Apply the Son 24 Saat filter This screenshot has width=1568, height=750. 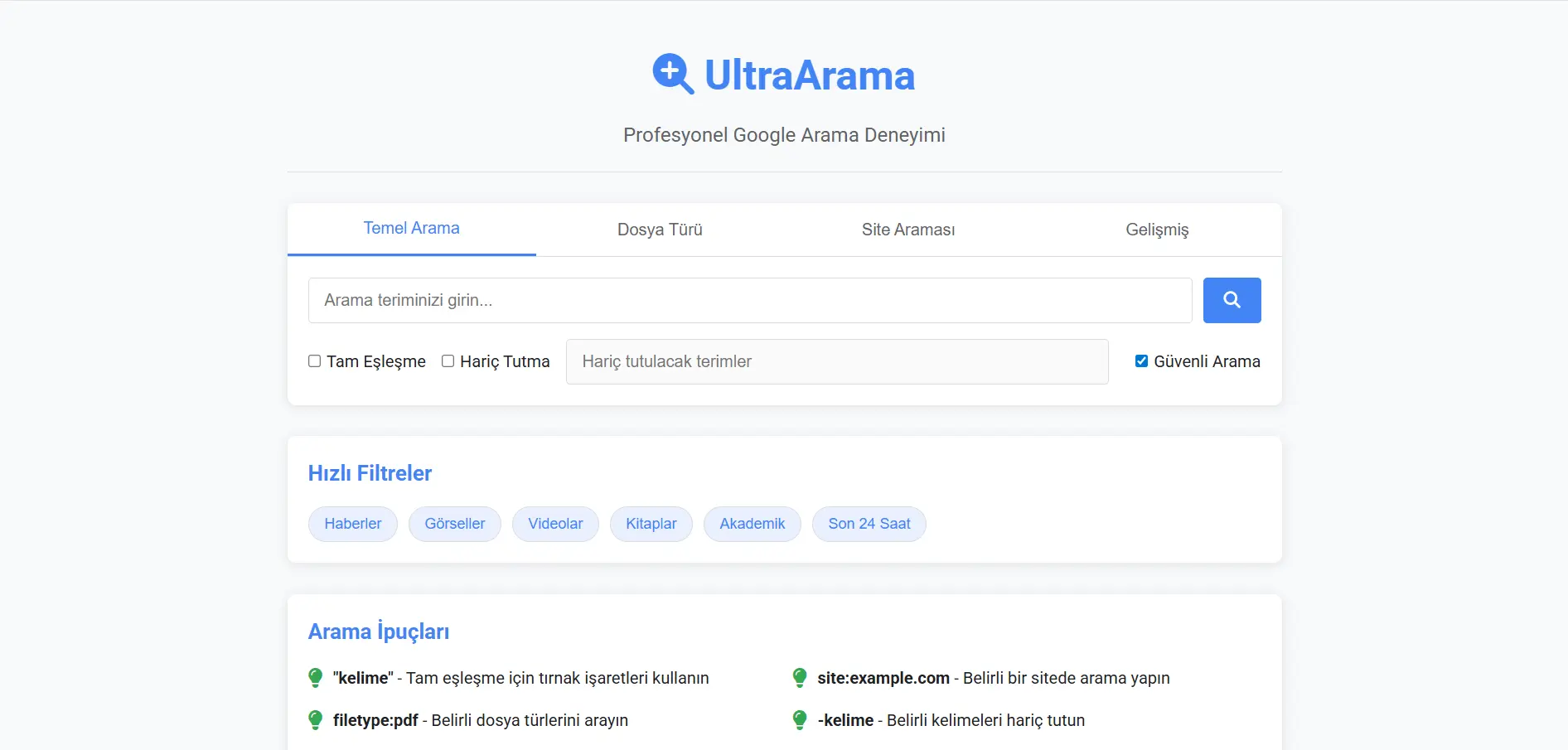(869, 524)
